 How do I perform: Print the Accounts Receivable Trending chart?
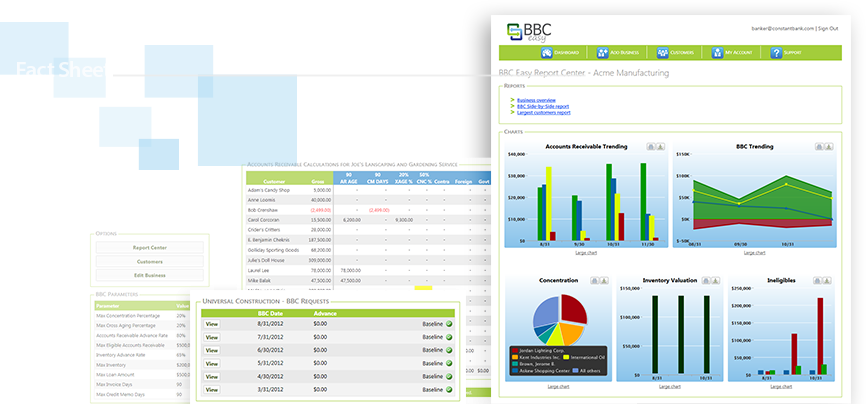click(x=649, y=146)
